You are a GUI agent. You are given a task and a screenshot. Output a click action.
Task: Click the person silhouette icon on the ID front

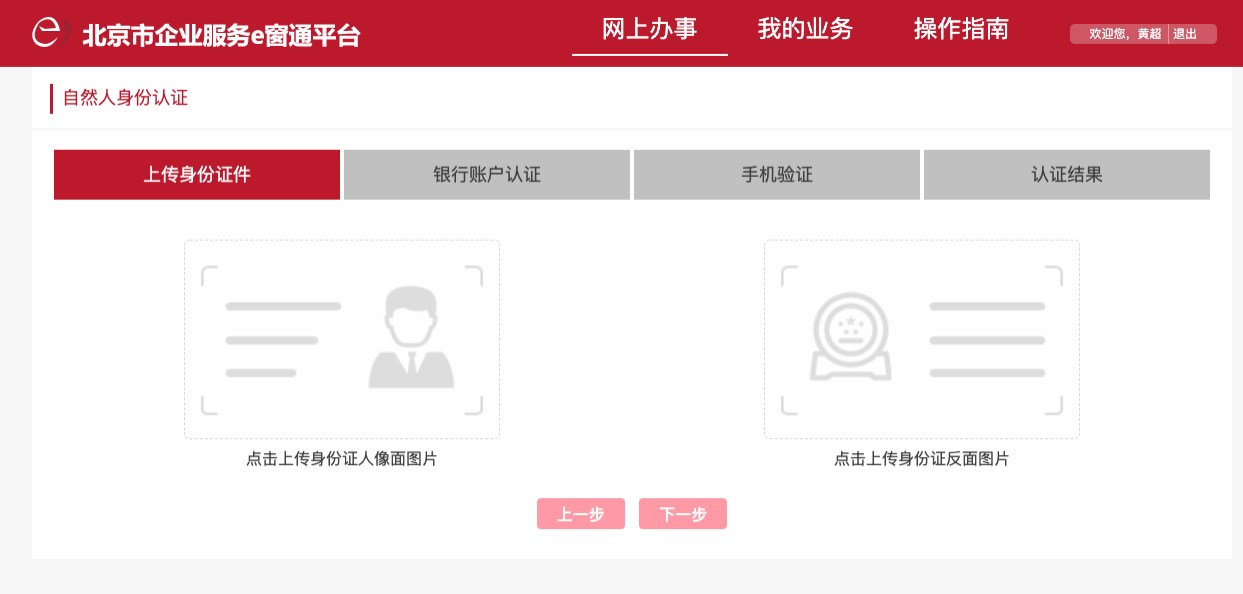tap(411, 338)
